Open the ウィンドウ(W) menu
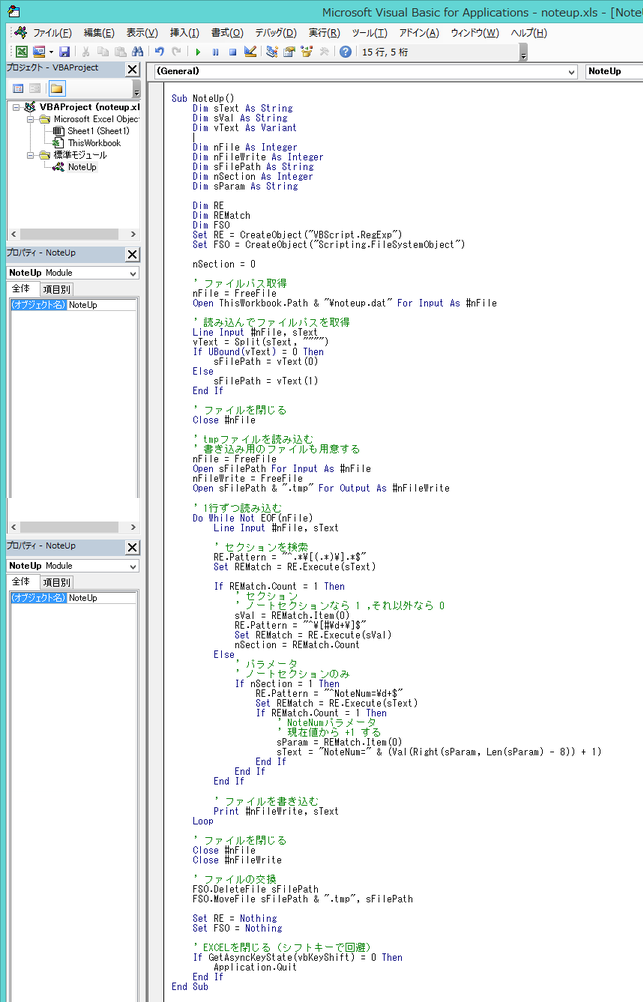The image size is (643, 1002). (x=474, y=33)
